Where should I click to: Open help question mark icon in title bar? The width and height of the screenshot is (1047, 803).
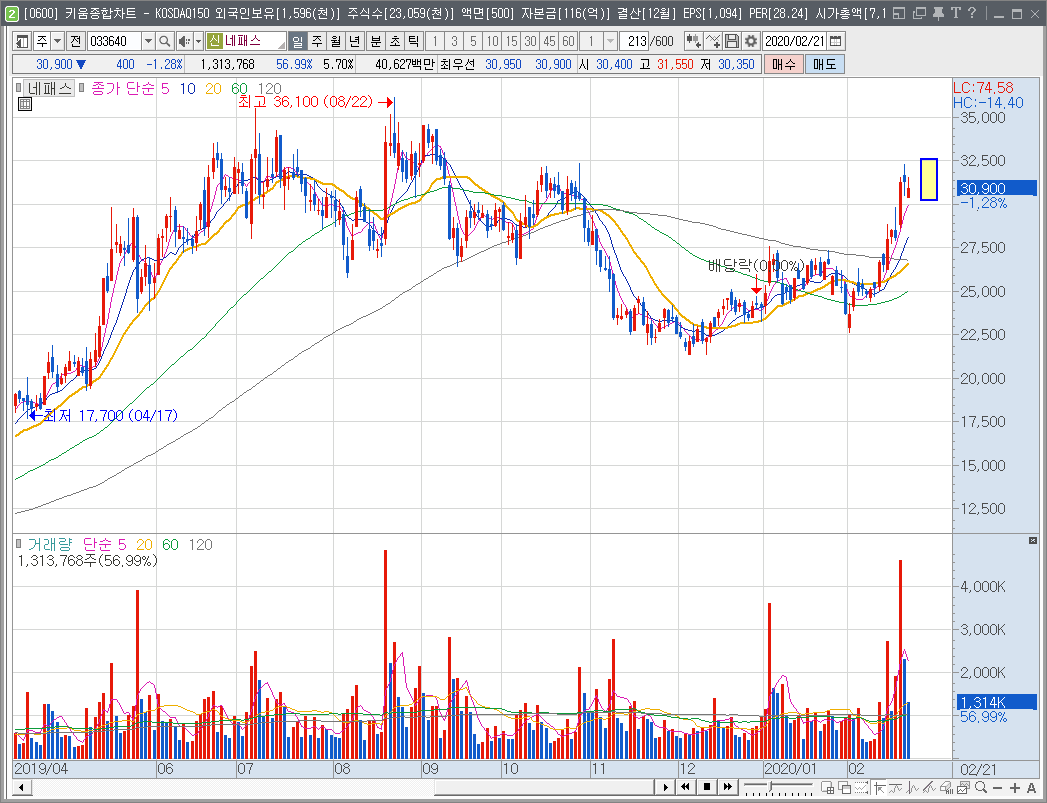[972, 13]
